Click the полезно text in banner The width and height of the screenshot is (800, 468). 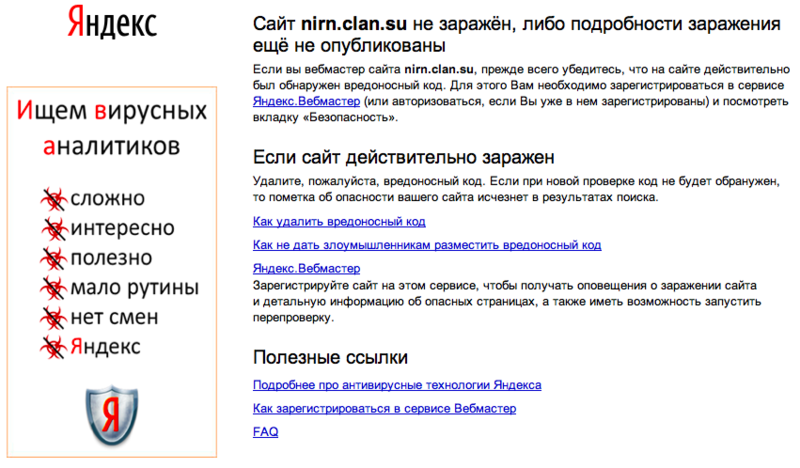[111, 258]
